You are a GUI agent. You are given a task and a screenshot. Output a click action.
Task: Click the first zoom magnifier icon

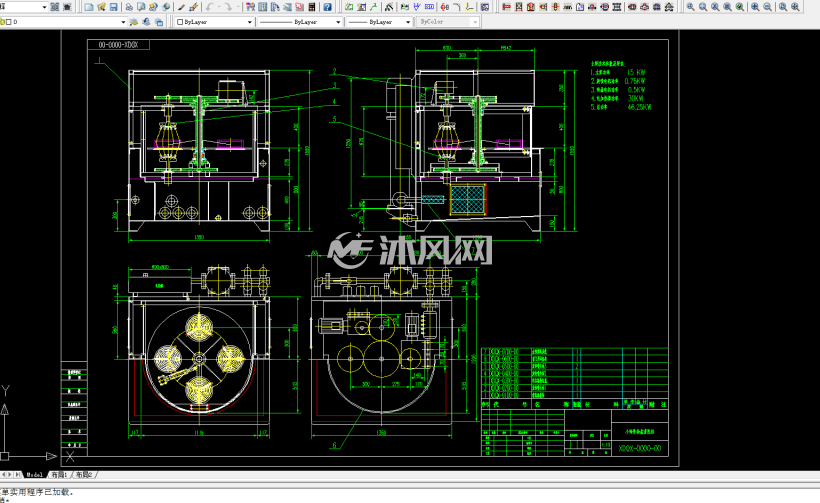(x=690, y=7)
